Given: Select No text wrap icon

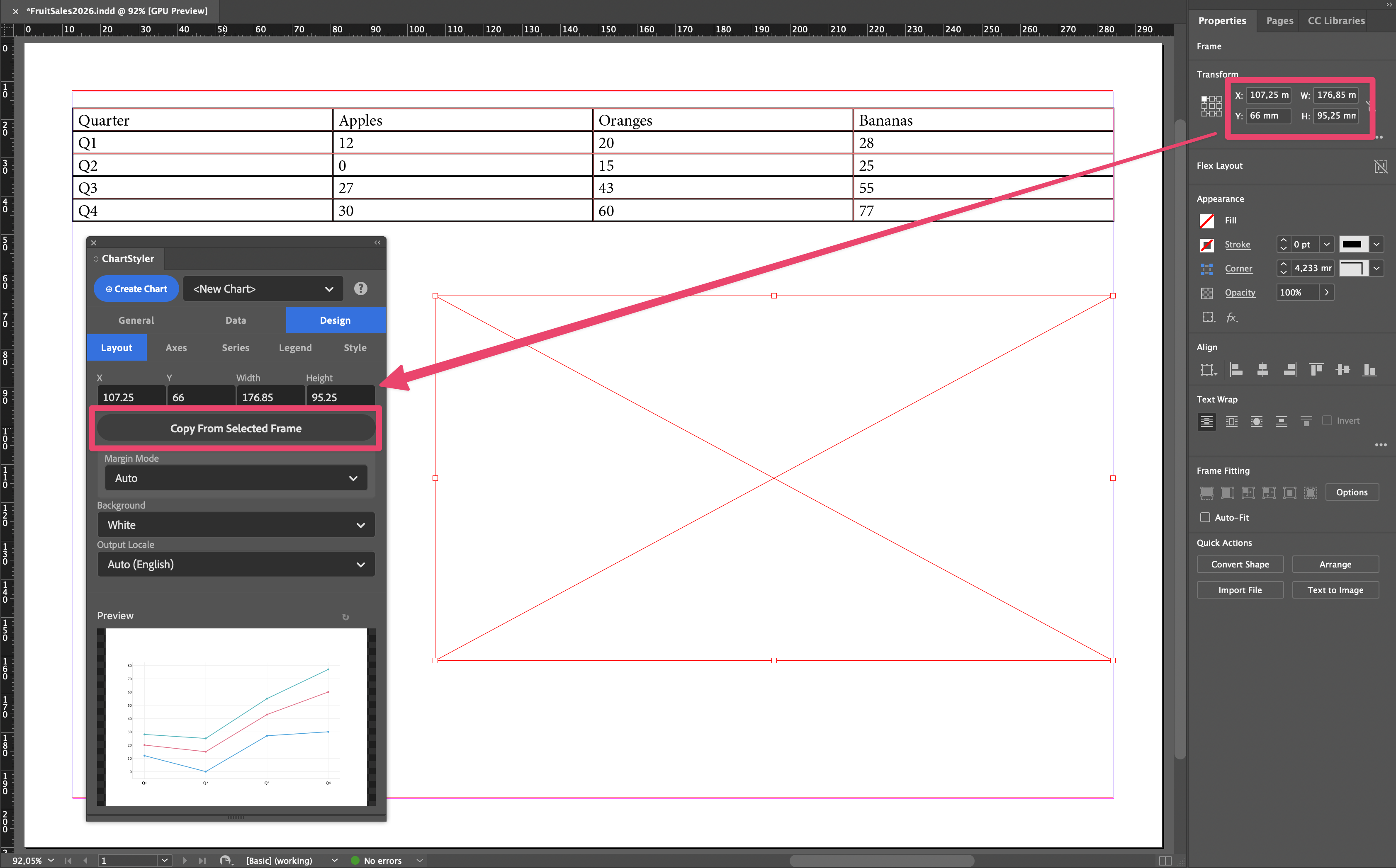Looking at the screenshot, I should point(1206,422).
